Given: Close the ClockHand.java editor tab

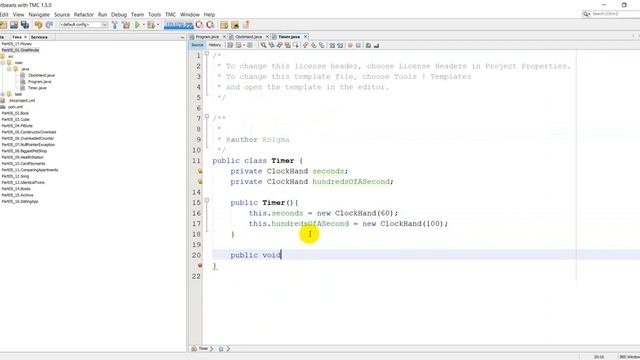Looking at the screenshot, I should point(267,37).
